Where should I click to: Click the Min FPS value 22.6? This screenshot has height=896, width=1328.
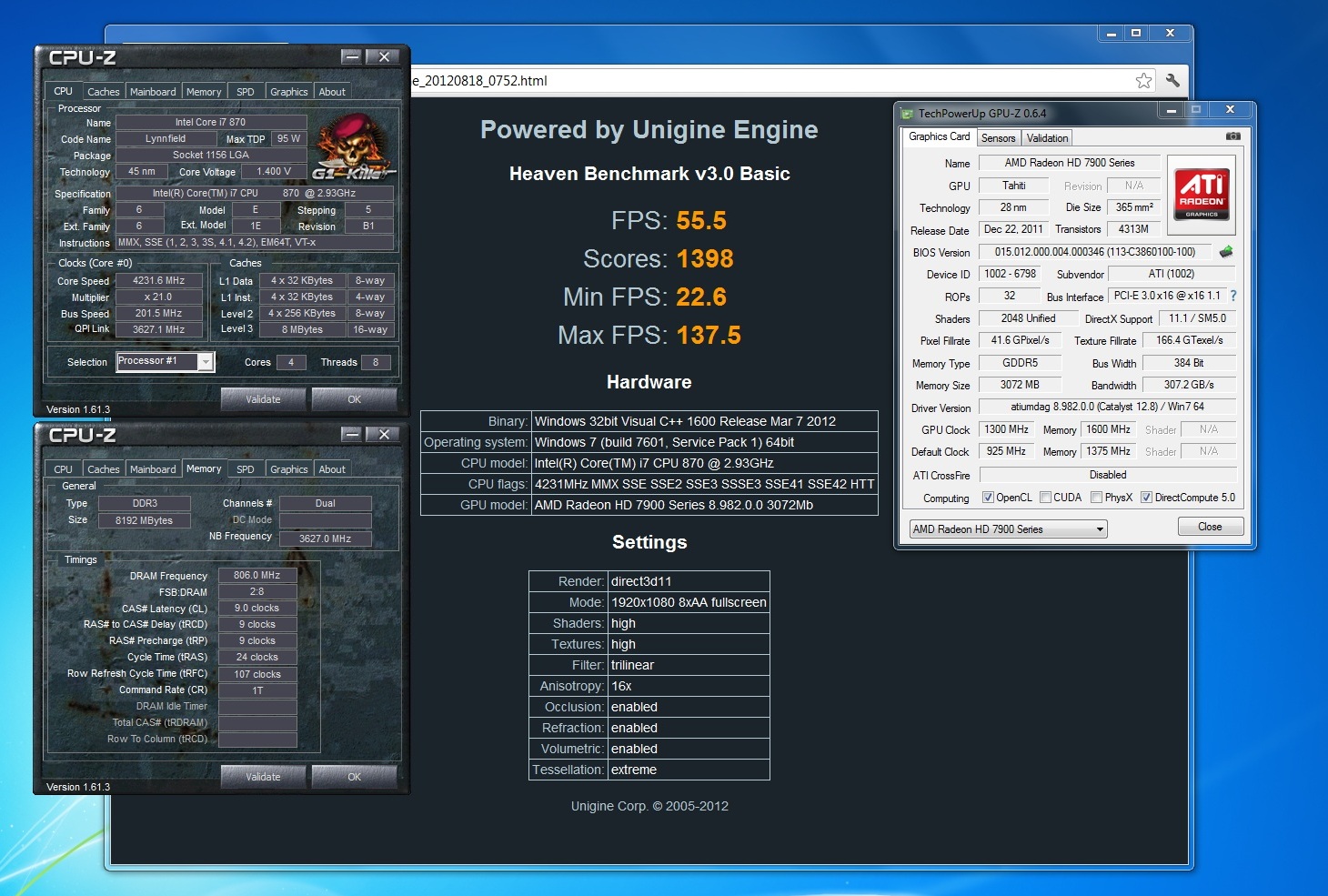point(701,297)
